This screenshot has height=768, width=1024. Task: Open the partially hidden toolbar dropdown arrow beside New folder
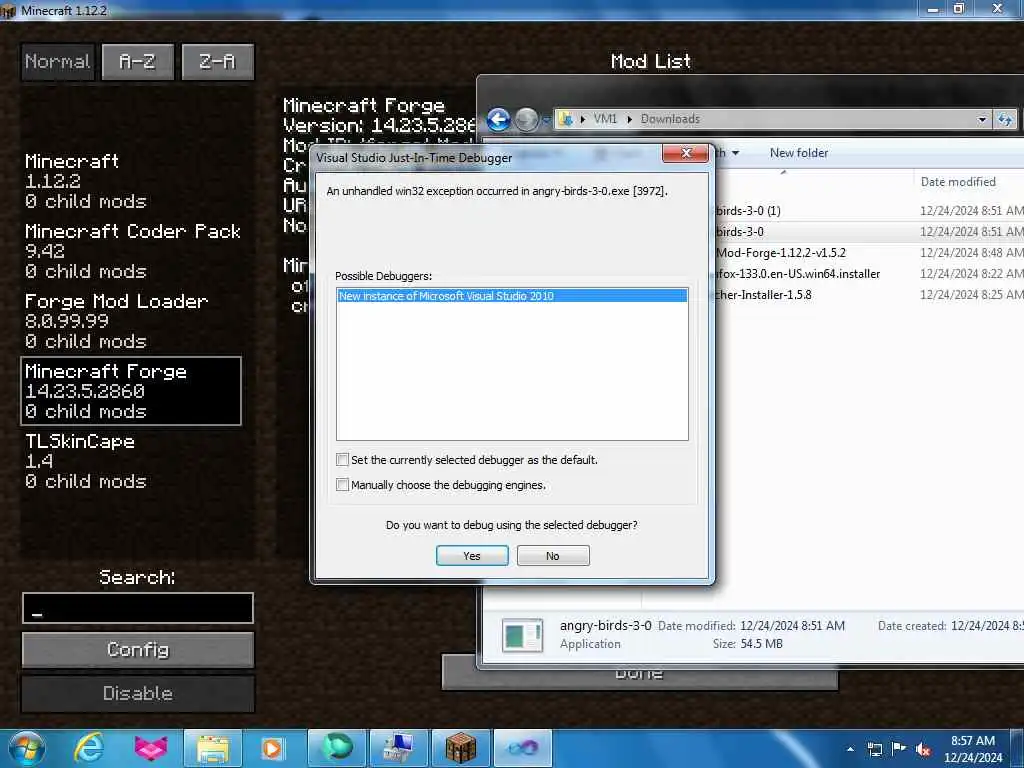click(x=735, y=153)
